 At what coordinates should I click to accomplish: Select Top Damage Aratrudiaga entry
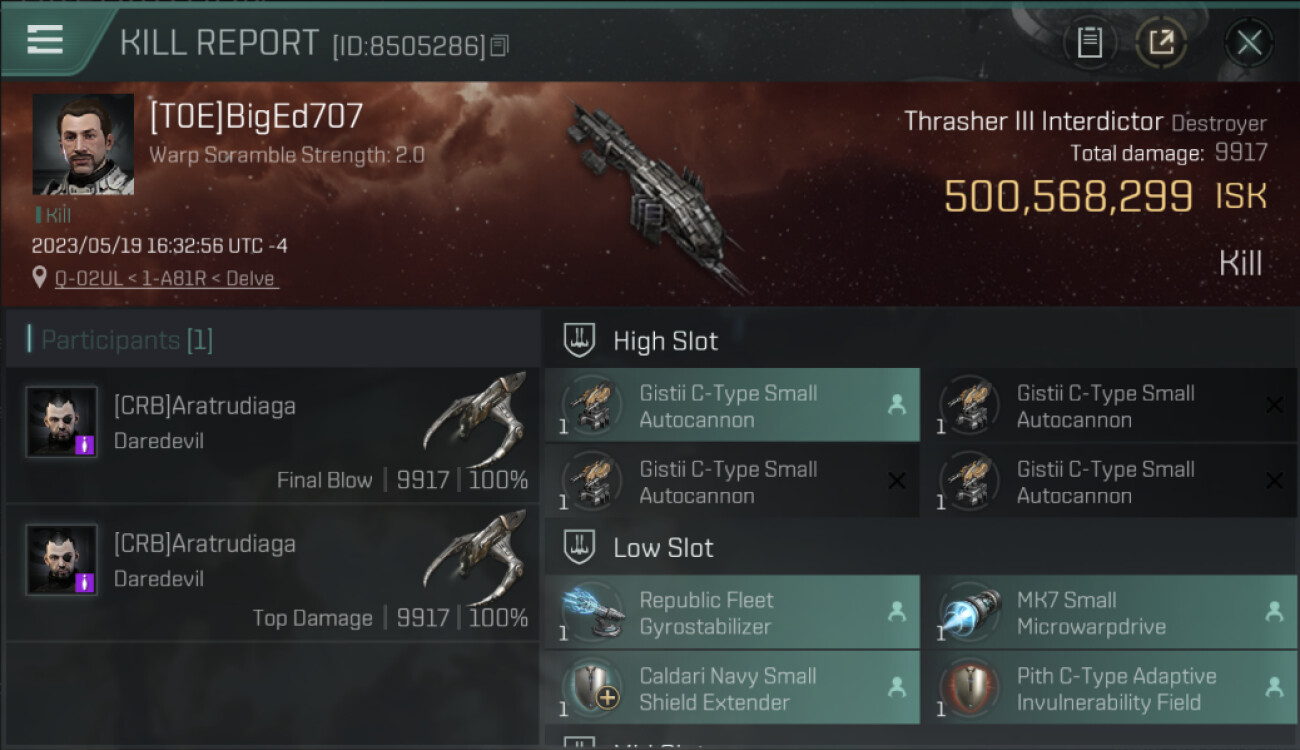point(272,572)
